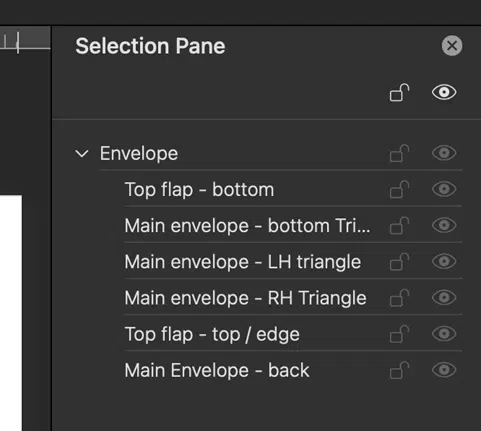This screenshot has width=481, height=431.
Task: Hide Top flap - top / edge
Action: [444, 334]
